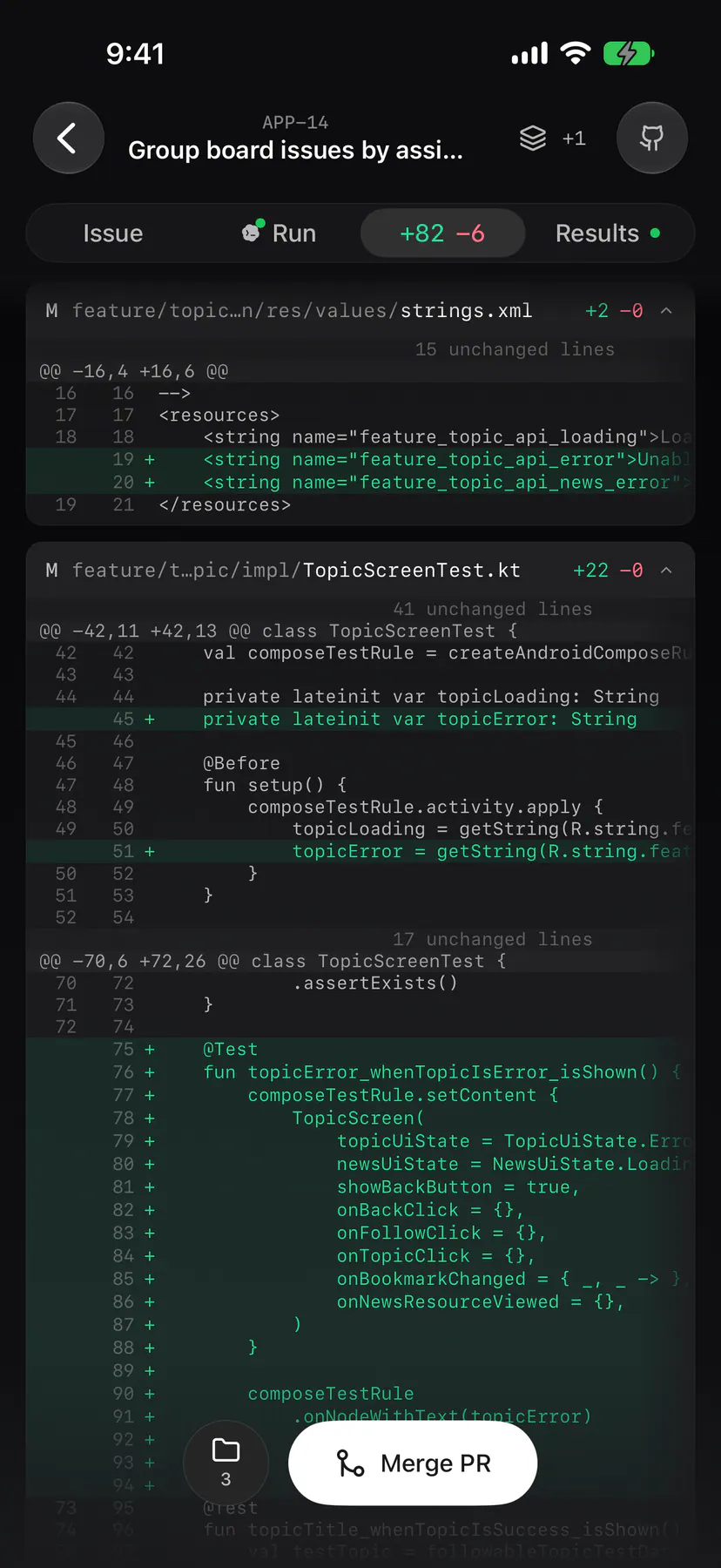Tap the stacked layers icon
The image size is (721, 1568).
coord(533,138)
